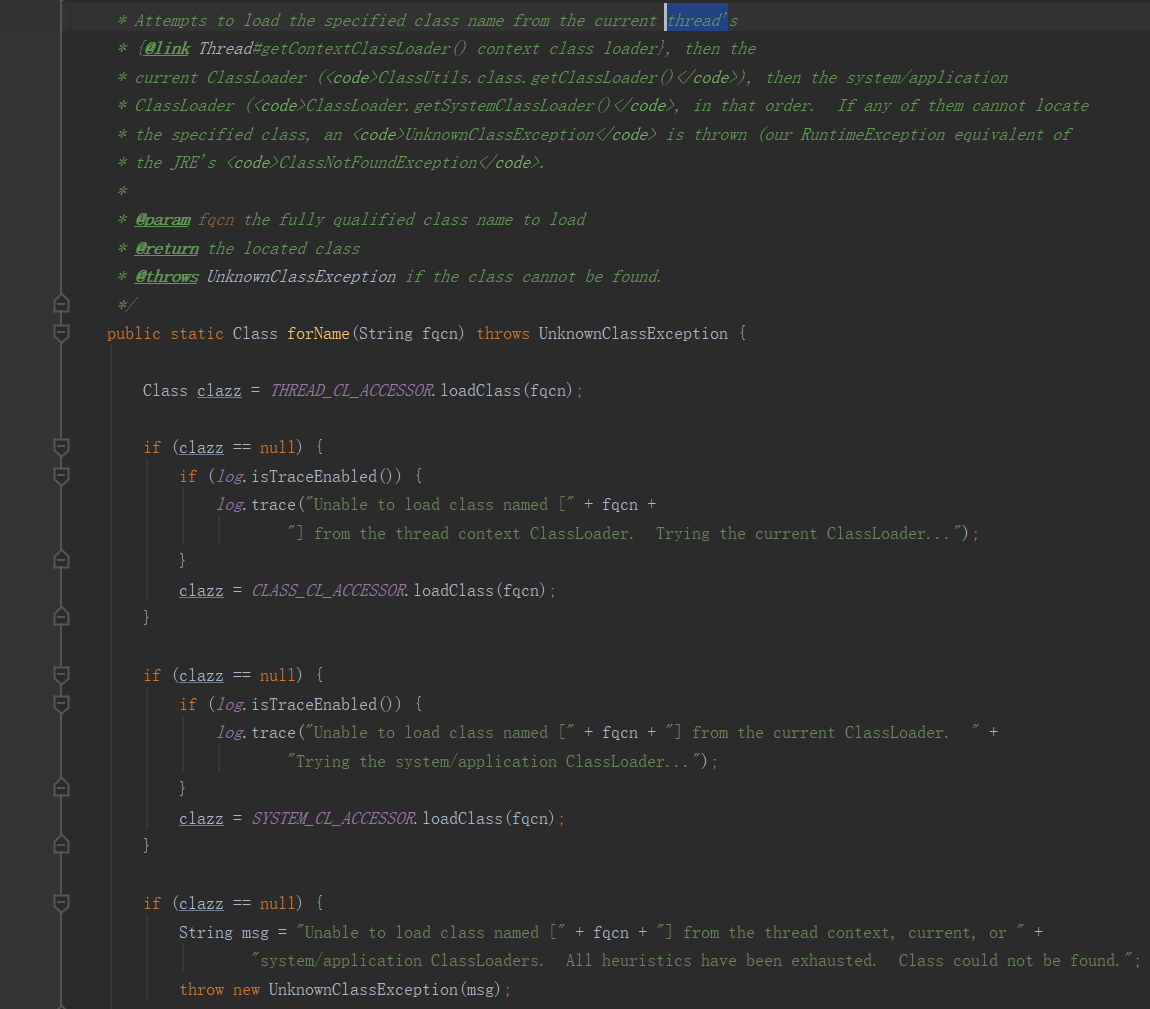Click the @param tag in the Javadoc
This screenshot has width=1150, height=1009.
(x=162, y=219)
